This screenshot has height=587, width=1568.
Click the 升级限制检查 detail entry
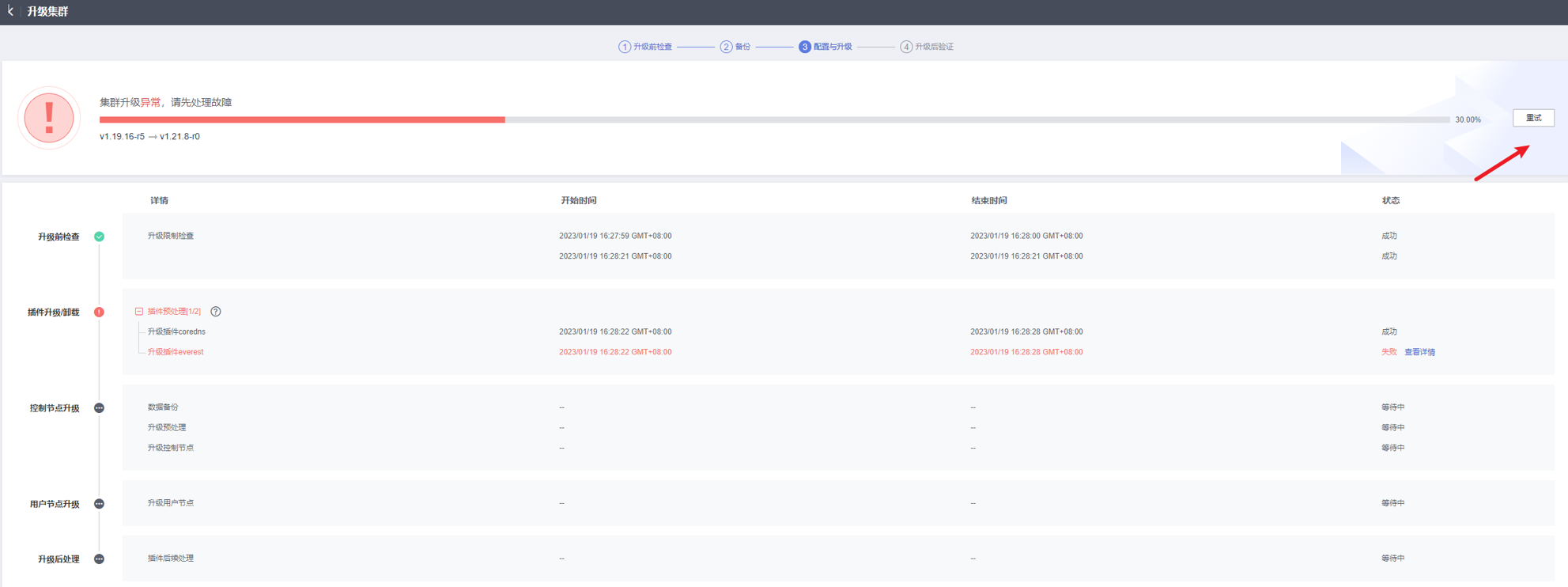171,236
